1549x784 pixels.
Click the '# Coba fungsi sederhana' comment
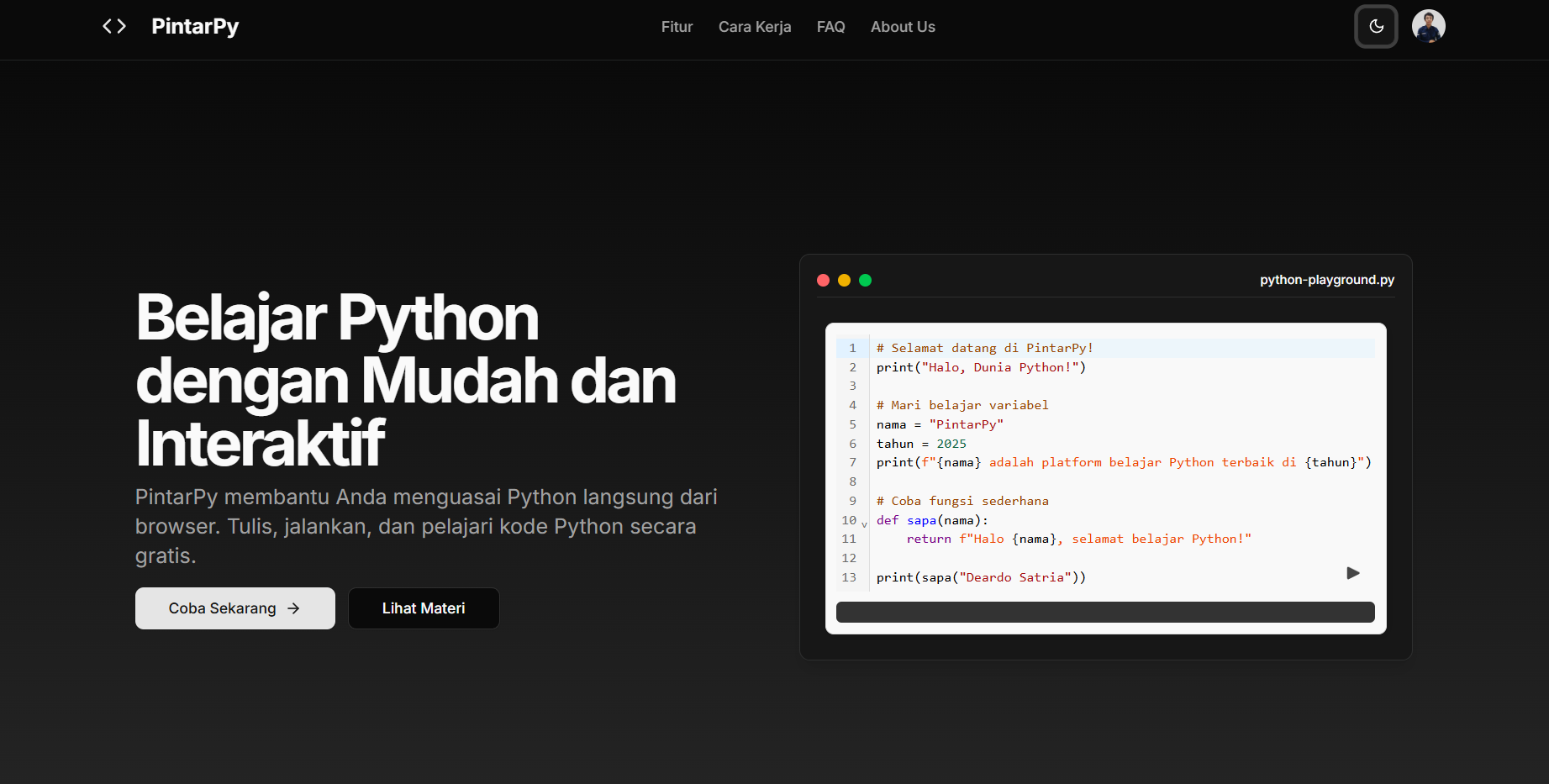[962, 501]
